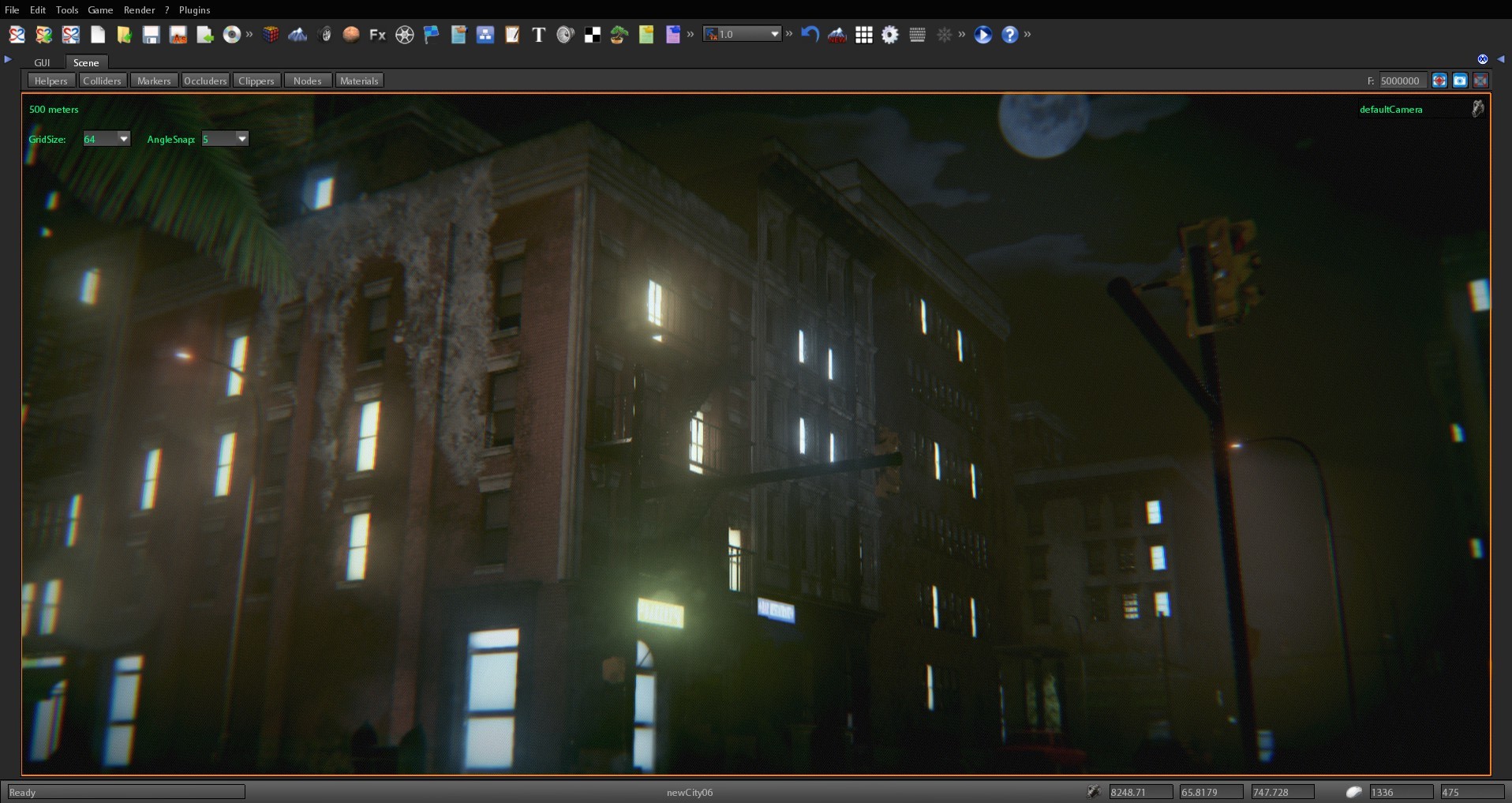Click the Fx effects icon
Screen dimensions: 1512x803
pos(376,35)
